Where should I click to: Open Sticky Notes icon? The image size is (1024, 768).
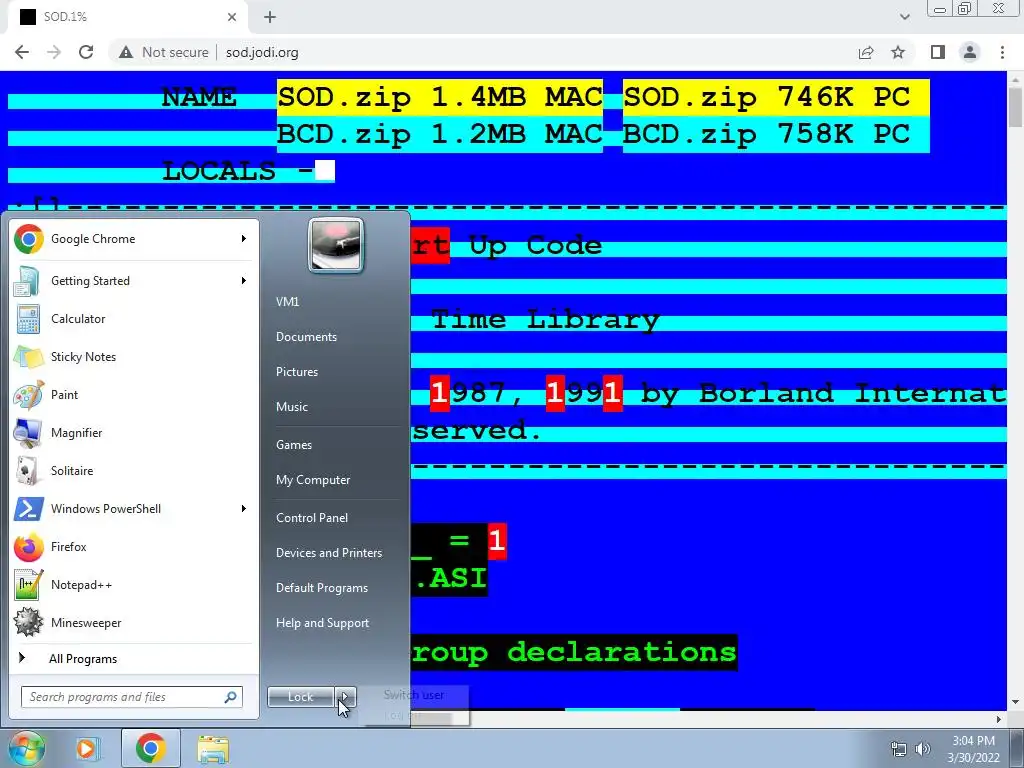pos(29,357)
